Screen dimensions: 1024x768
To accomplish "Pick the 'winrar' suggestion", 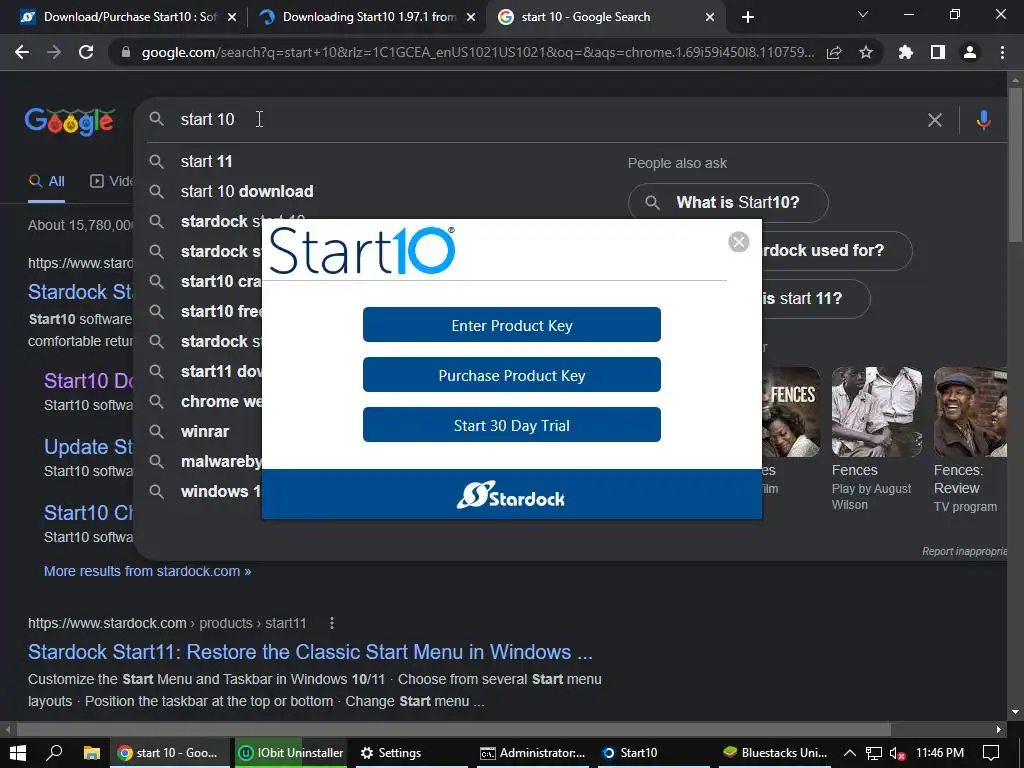I will point(204,432).
